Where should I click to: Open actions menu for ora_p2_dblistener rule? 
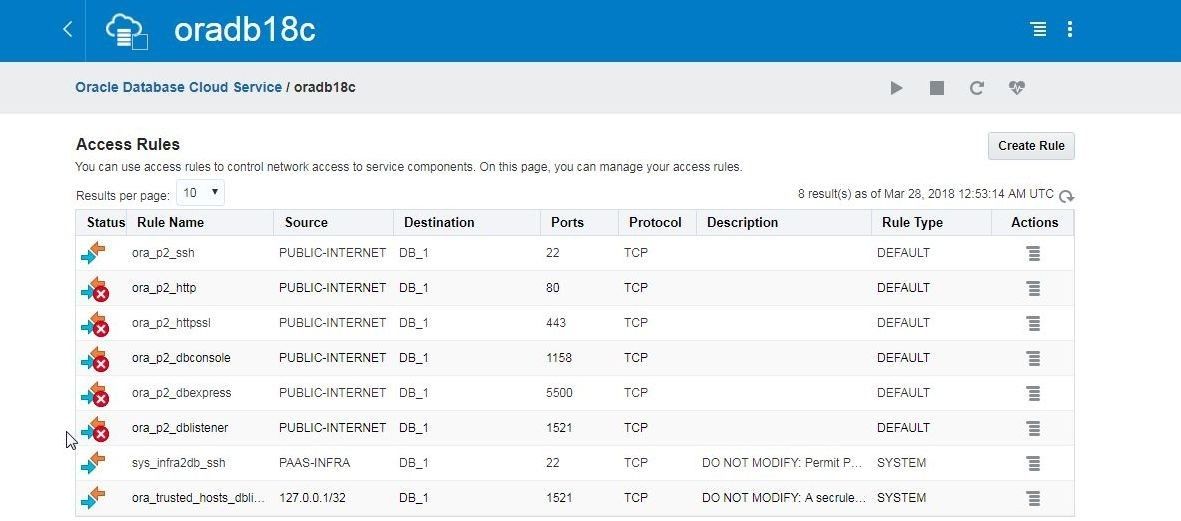(x=1033, y=428)
